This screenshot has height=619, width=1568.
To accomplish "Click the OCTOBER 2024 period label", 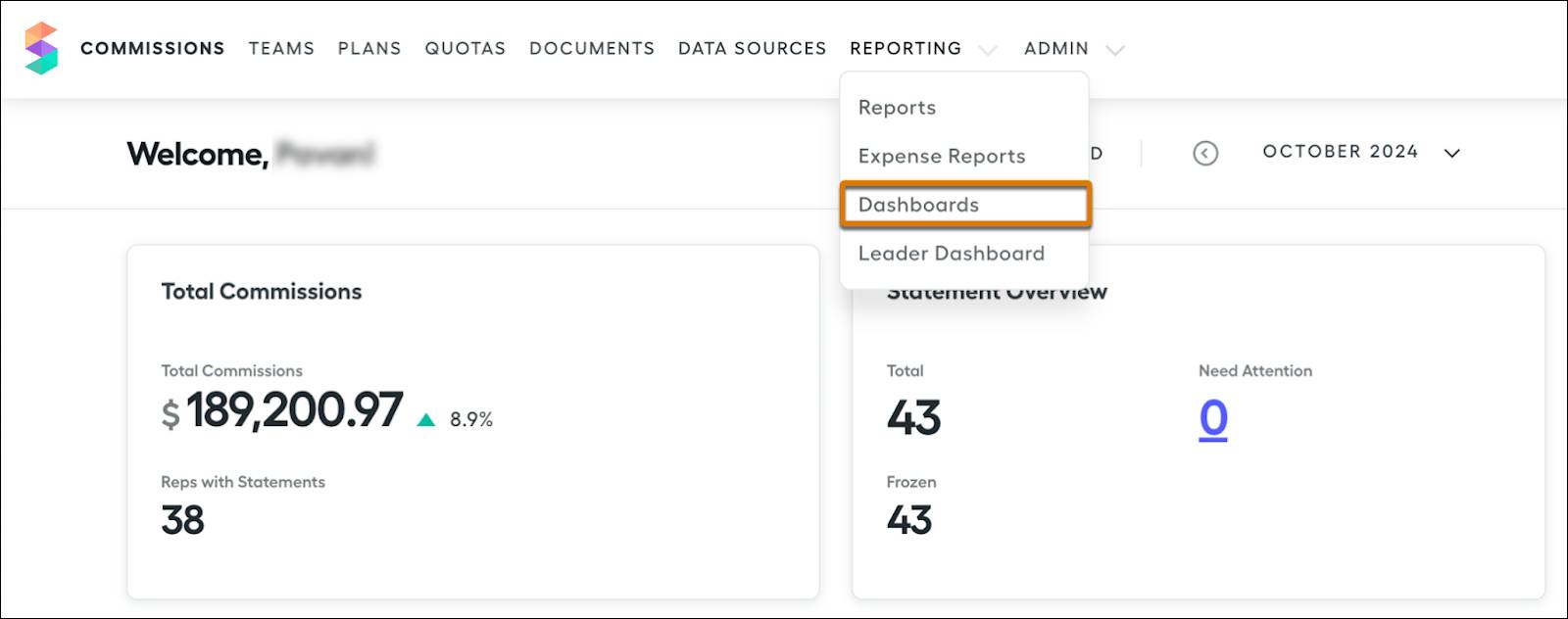I will [1341, 152].
